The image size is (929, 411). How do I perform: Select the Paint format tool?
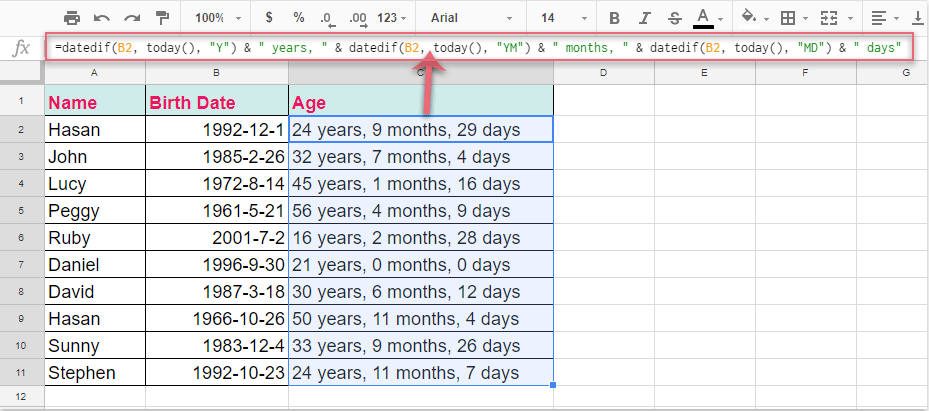[x=162, y=18]
